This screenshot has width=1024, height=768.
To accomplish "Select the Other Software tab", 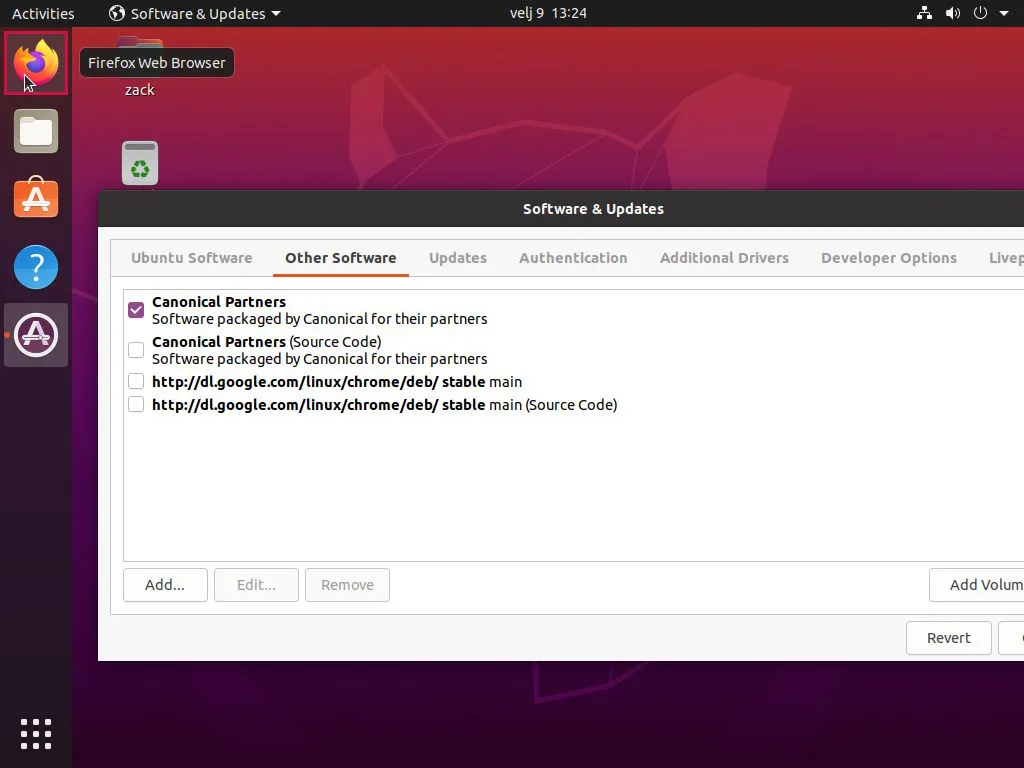I will pos(341,258).
